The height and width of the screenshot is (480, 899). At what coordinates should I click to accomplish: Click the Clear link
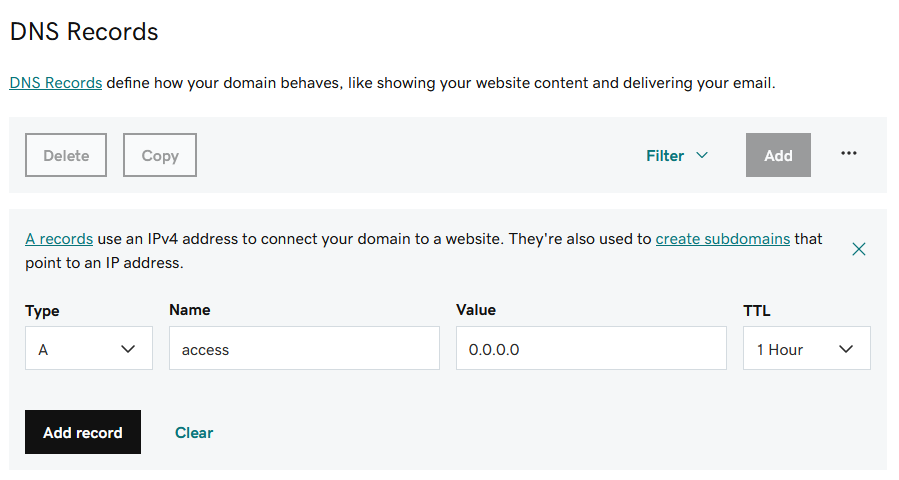click(194, 432)
